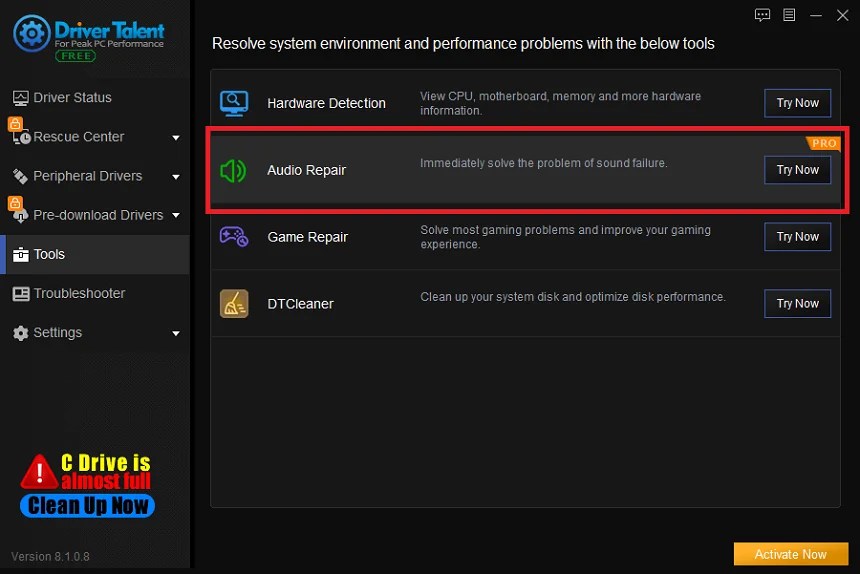Click the orange lock on Pre-download Drivers

15,203
